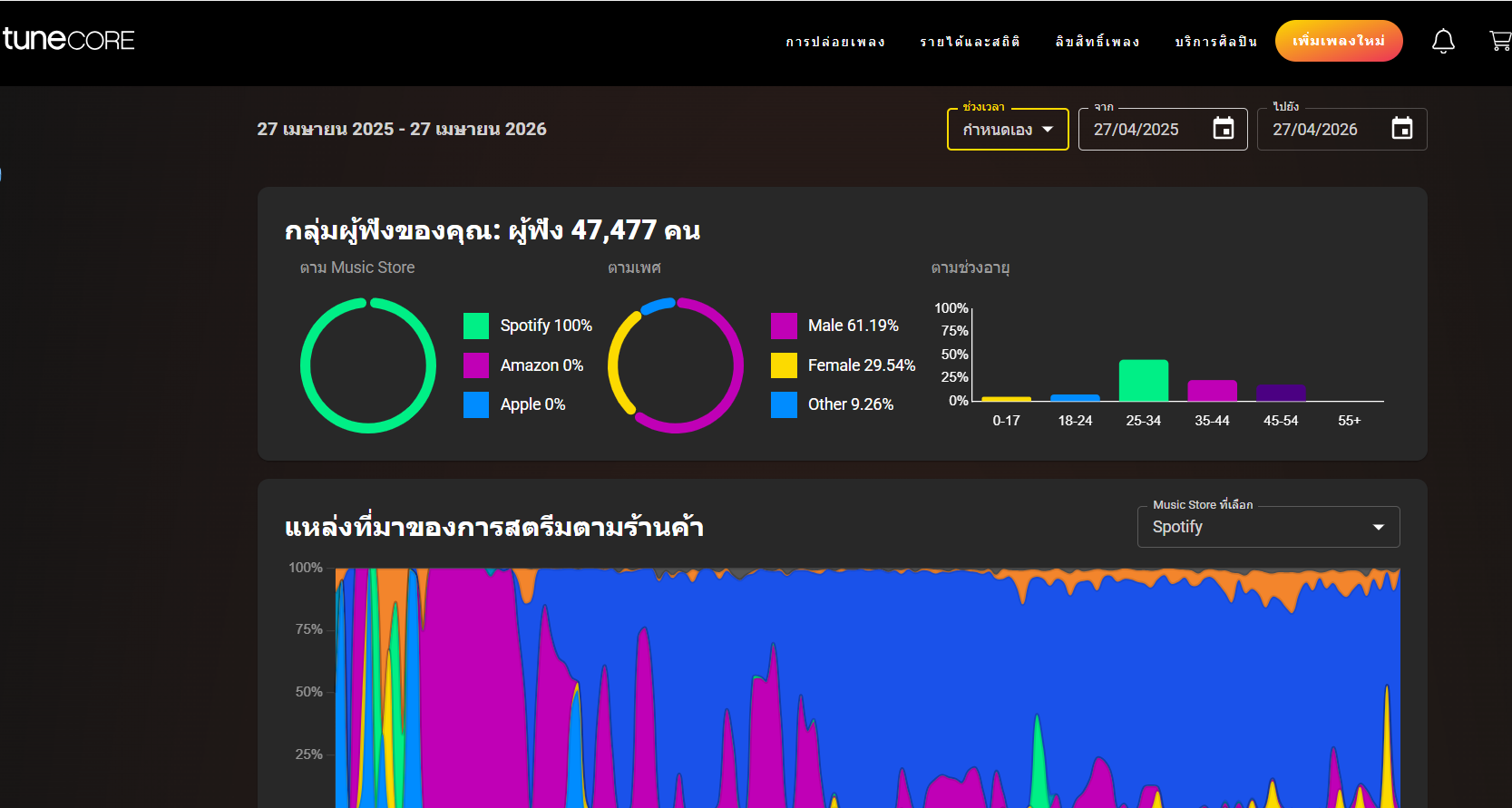
Task: Click the green 25-34 age bar
Action: [x=1143, y=381]
